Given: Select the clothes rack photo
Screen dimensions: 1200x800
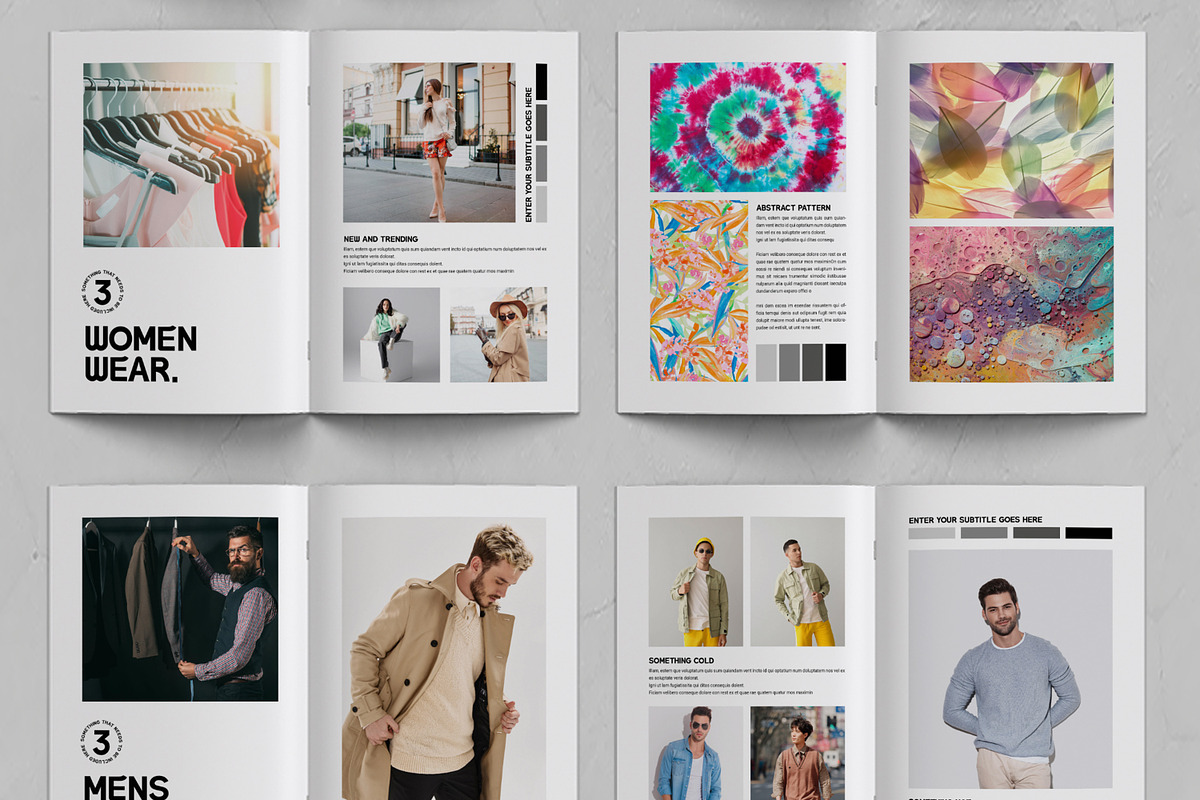Looking at the screenshot, I should tap(181, 155).
